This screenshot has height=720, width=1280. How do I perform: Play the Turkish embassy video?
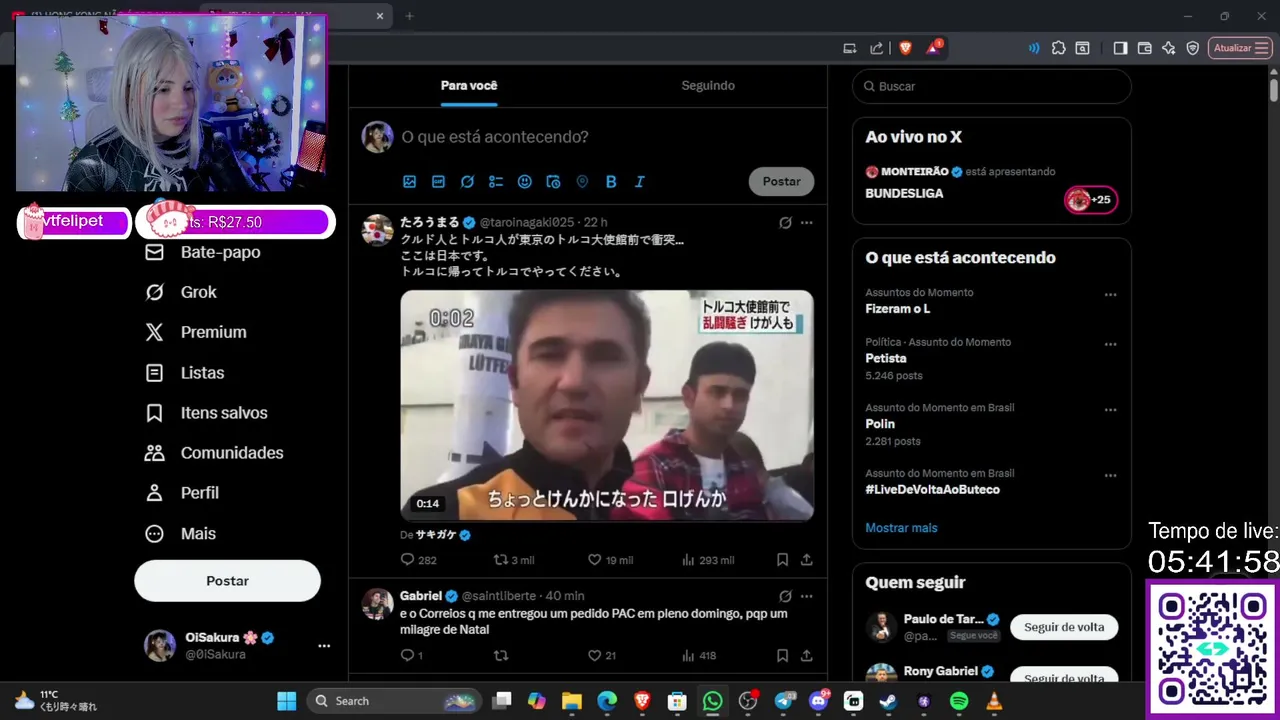click(607, 405)
